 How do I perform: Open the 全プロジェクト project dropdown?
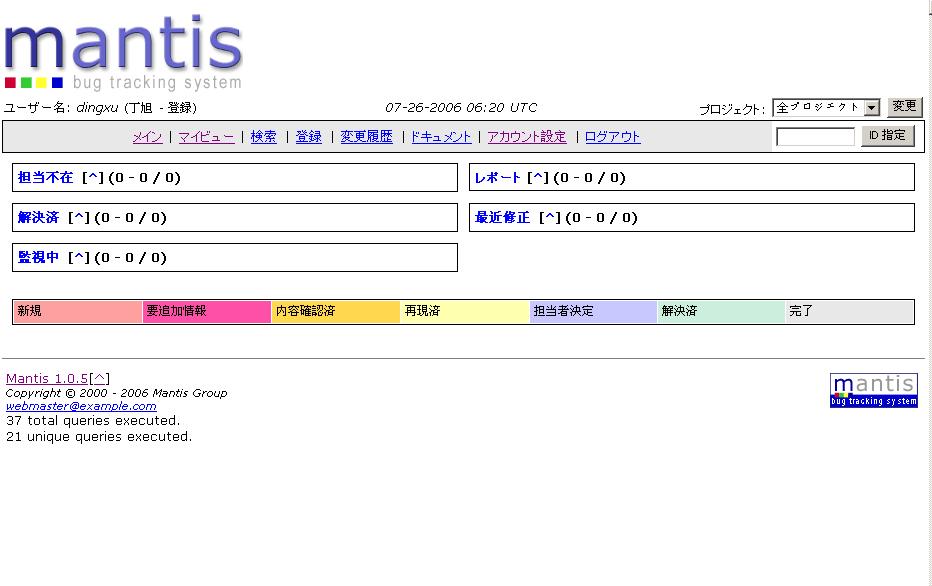[826, 108]
